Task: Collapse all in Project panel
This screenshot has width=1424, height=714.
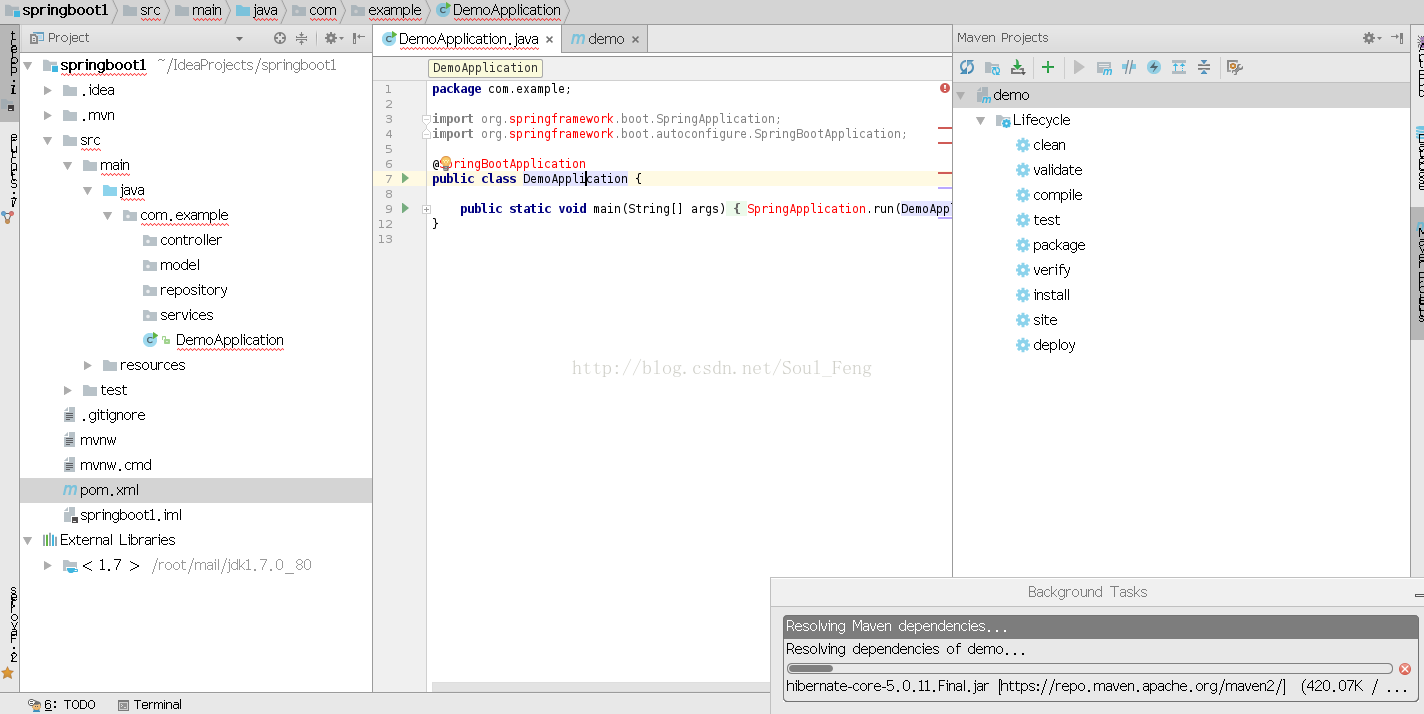Action: coord(301,38)
